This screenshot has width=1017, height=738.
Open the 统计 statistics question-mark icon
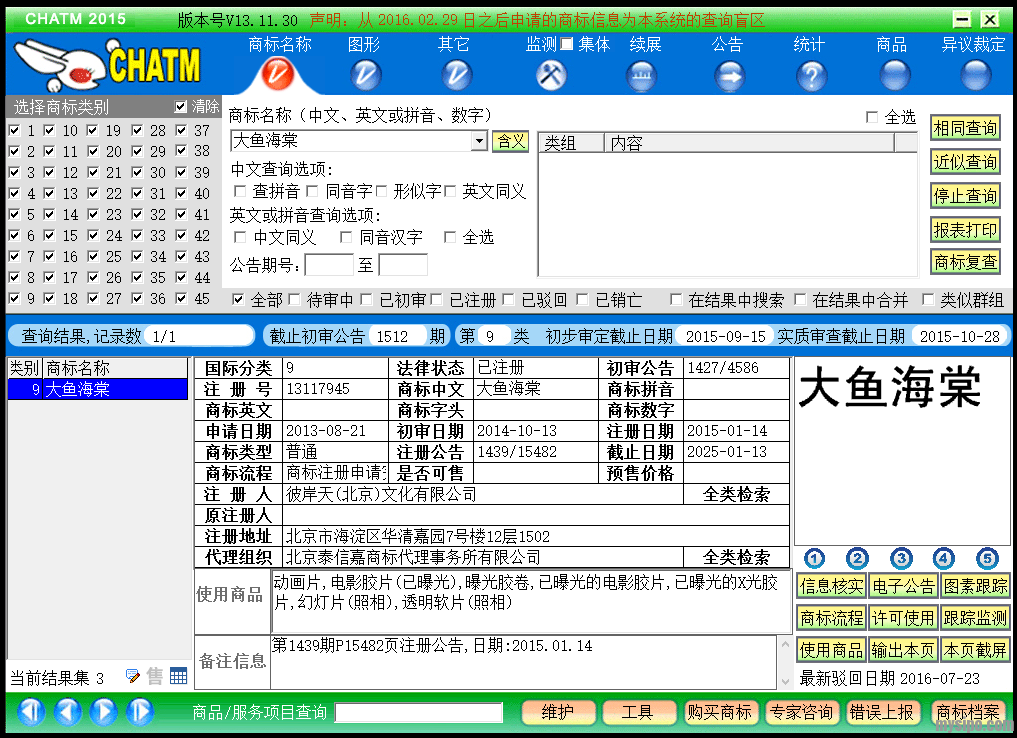coord(810,75)
